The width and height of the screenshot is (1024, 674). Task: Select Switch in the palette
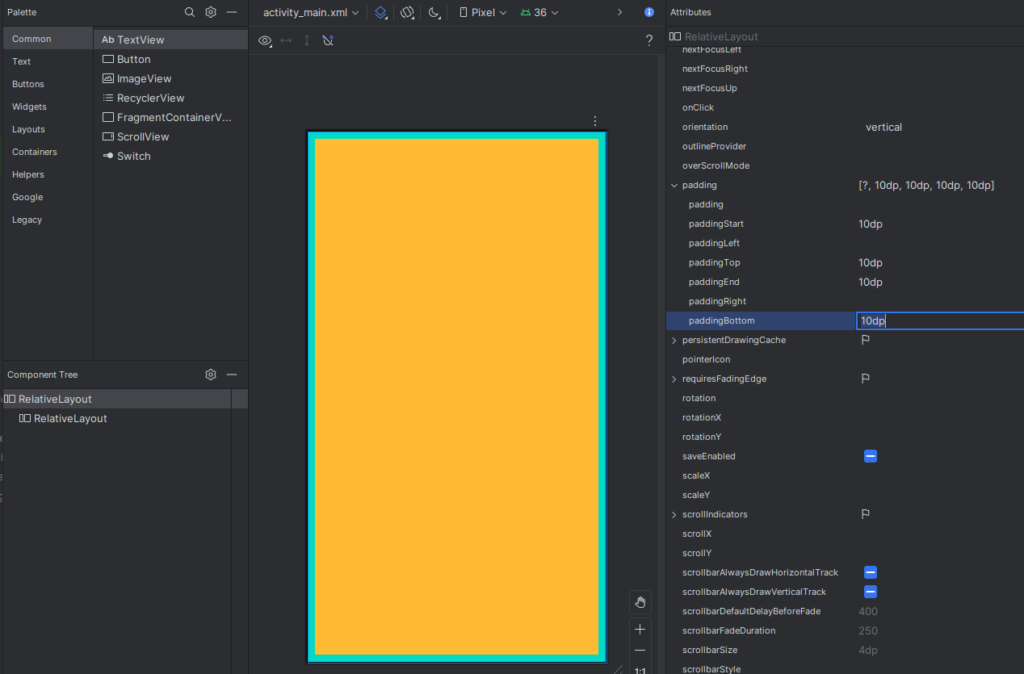[170, 156]
